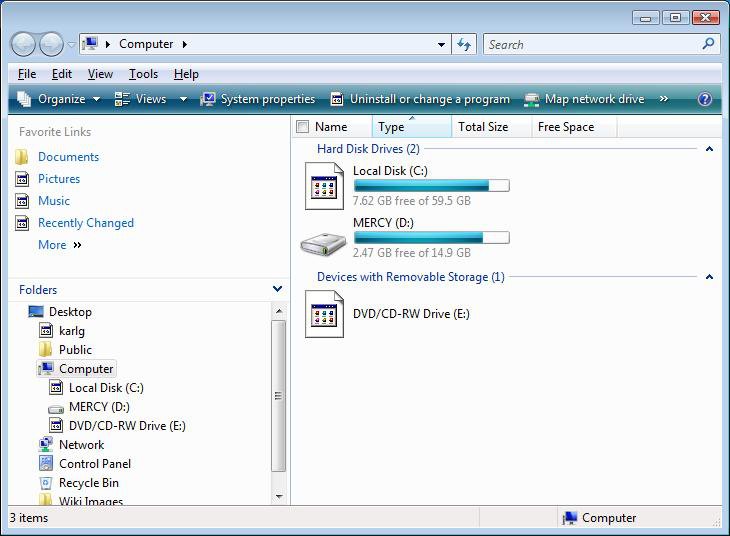This screenshot has width=730, height=536.
Task: Click the search magnifier icon
Action: click(708, 44)
